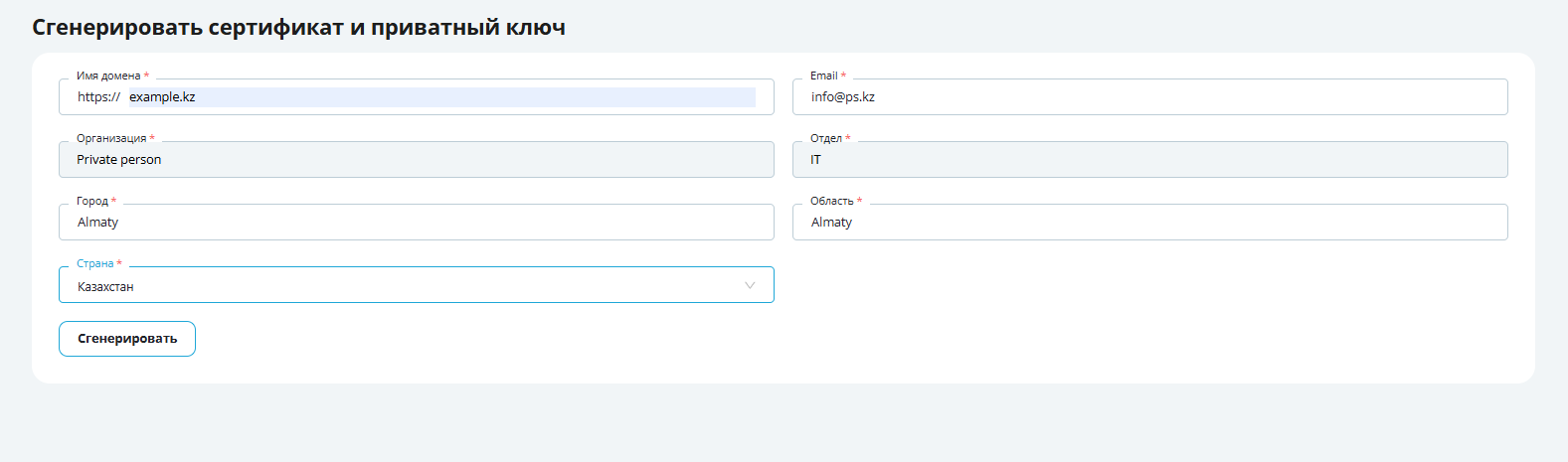Viewport: 1568px width, 462px height.
Task: Click the Организация label text
Action: click(111, 138)
